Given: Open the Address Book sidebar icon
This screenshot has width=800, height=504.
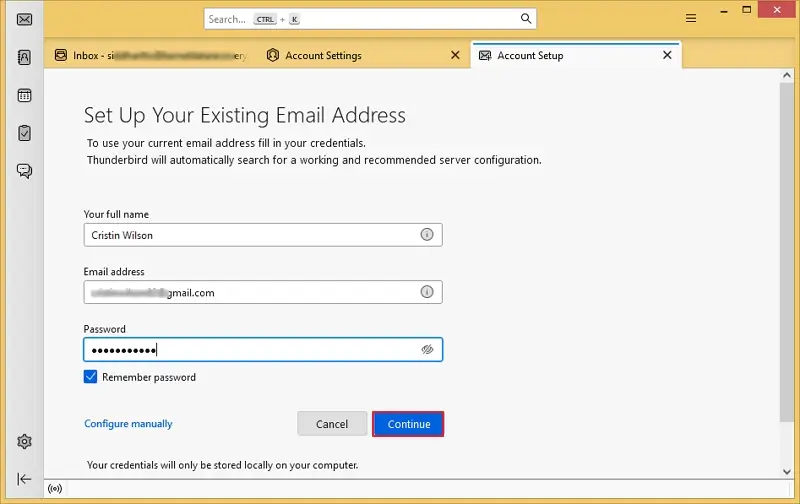Looking at the screenshot, I should click(x=24, y=57).
